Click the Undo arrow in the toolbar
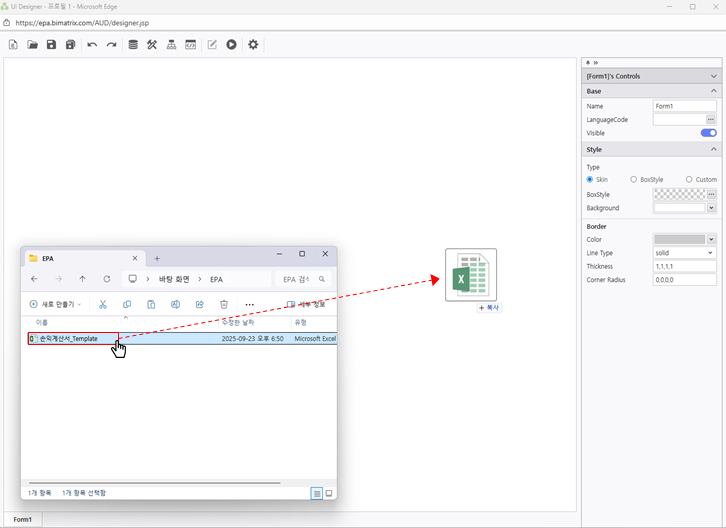This screenshot has height=528, width=726. coord(92,45)
